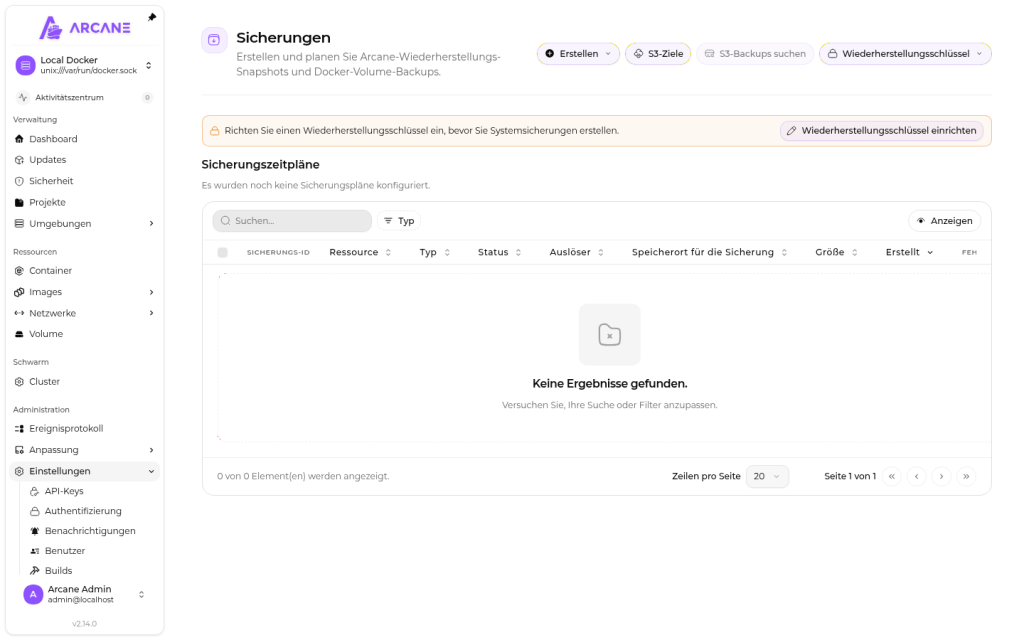Screen dimensions: 1024x640
Task: Go to first page button
Action: pos(891,476)
